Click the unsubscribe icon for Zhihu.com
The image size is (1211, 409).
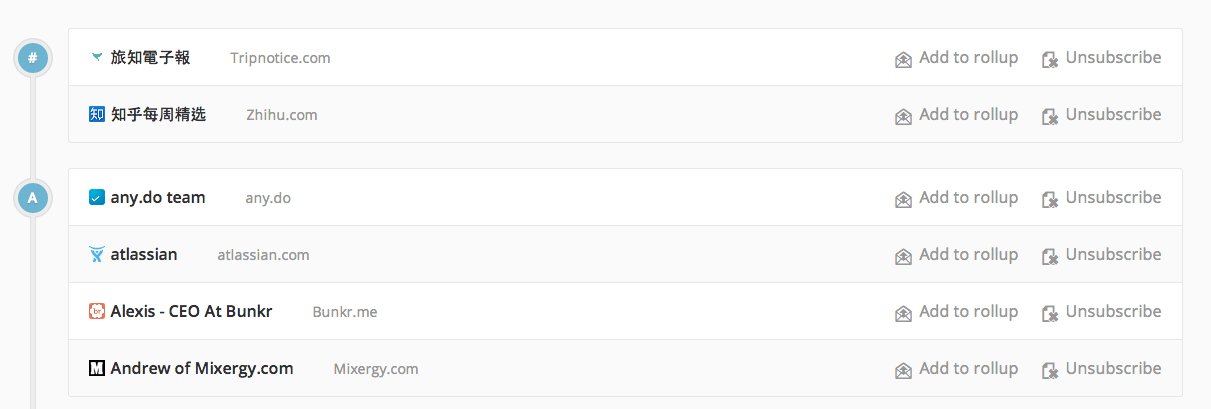click(x=1050, y=116)
